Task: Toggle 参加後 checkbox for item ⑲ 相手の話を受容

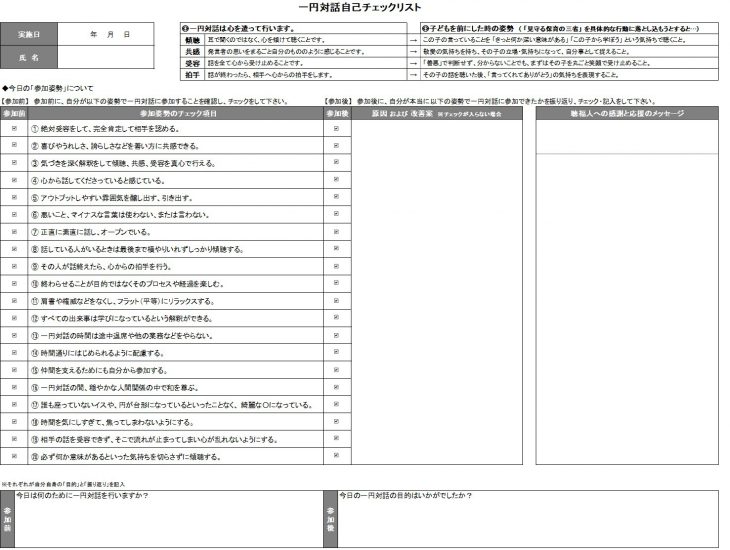Action: click(337, 438)
